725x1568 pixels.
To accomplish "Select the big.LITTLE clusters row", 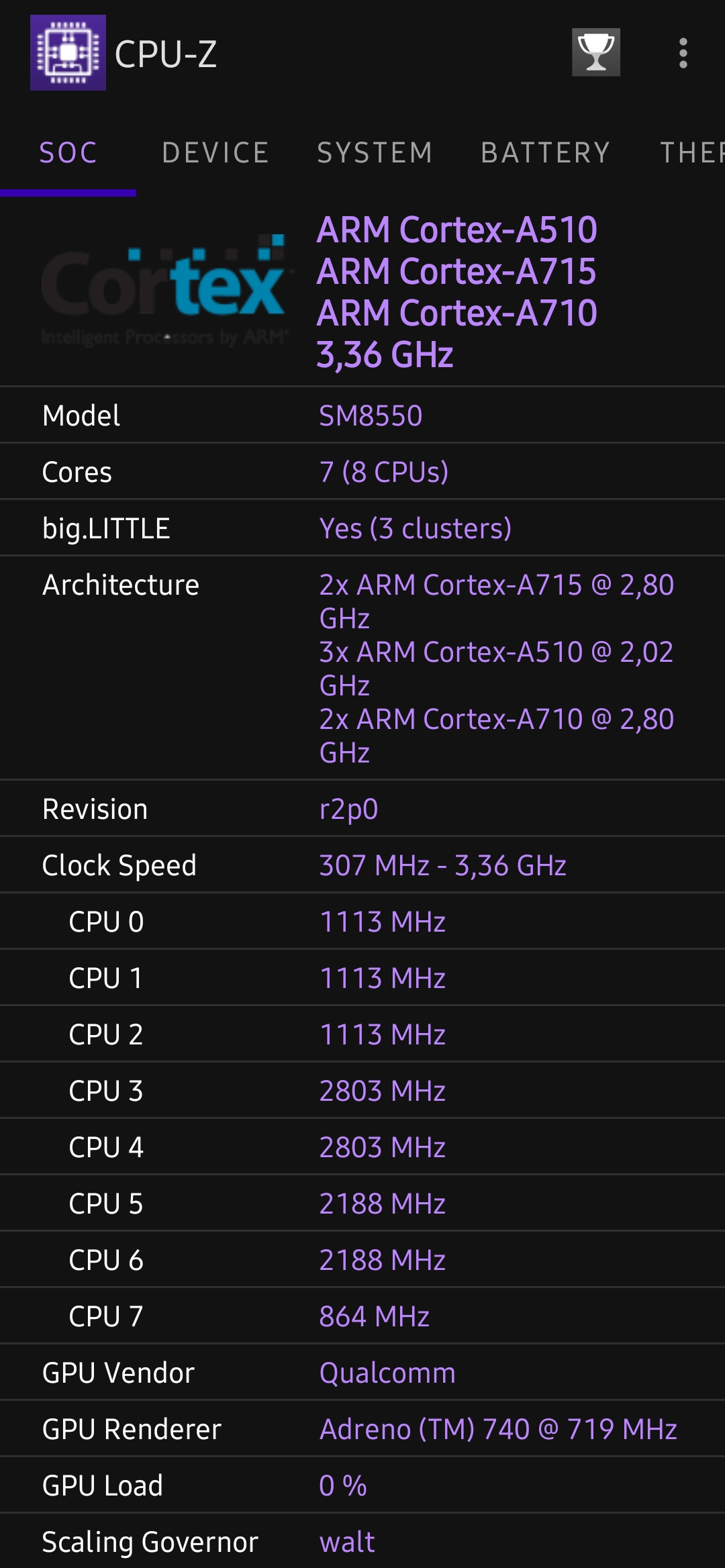I will (x=362, y=528).
